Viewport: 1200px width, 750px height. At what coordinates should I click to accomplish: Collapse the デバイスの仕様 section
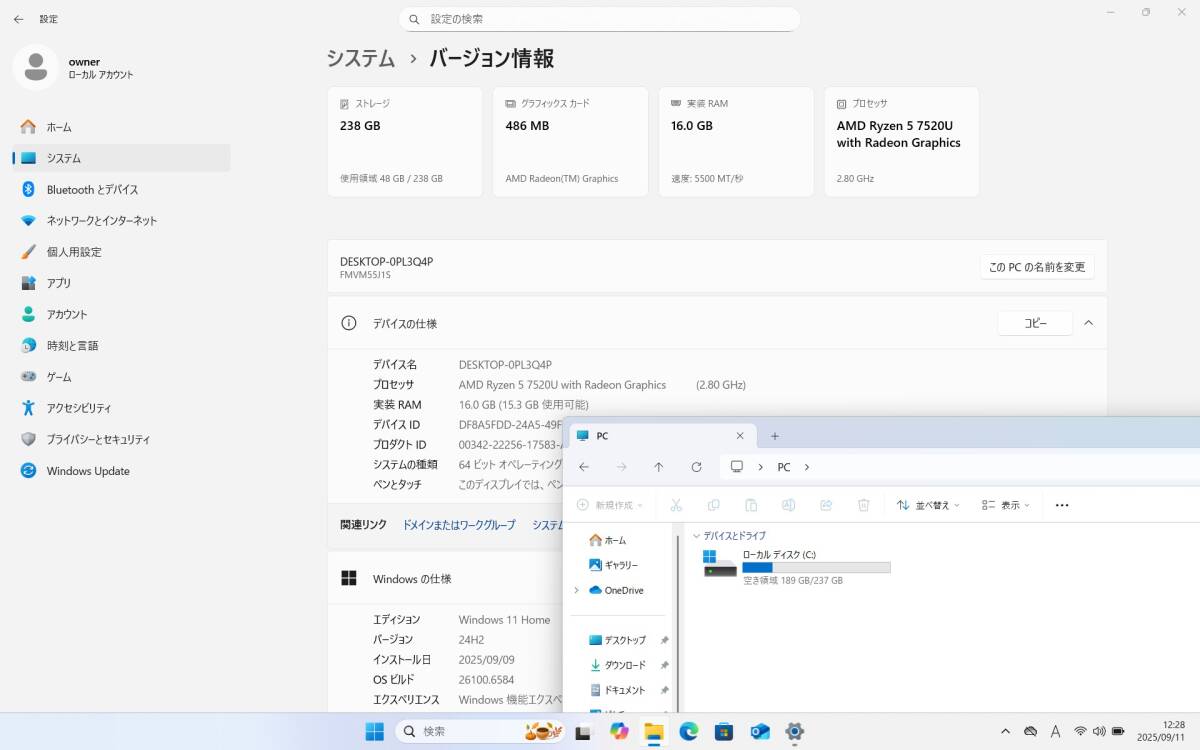(1089, 323)
